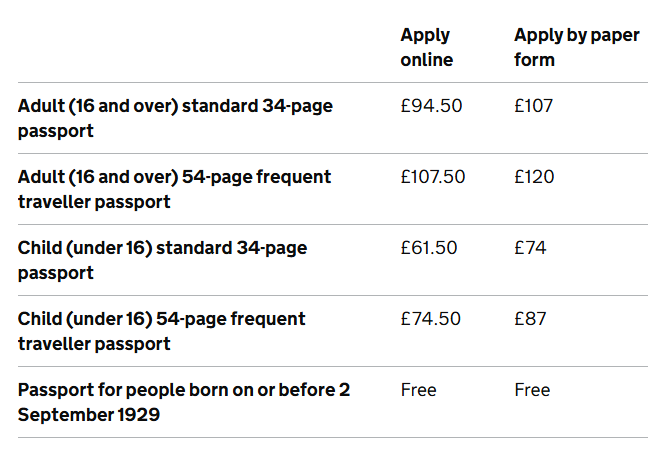Select the Adult standard 34-page passport row label
Image resolution: width=659 pixels, height=453 pixels.
tap(175, 118)
